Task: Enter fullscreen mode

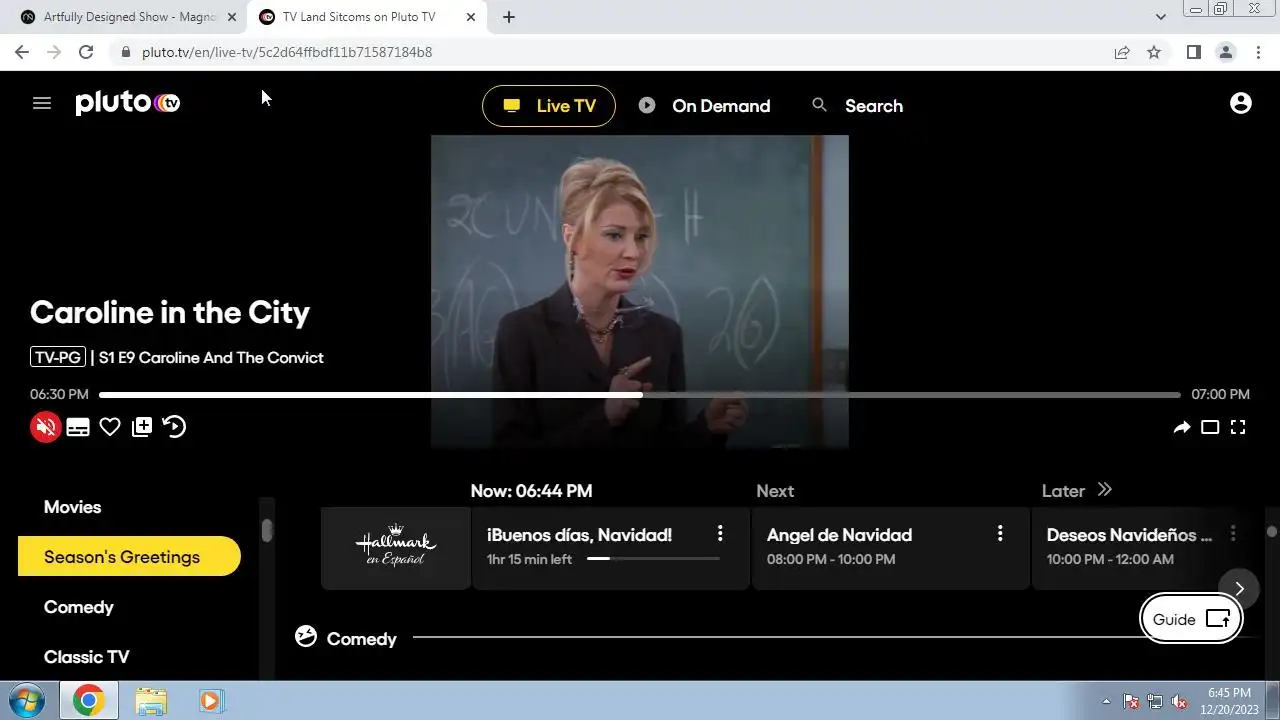Action: coord(1238,428)
